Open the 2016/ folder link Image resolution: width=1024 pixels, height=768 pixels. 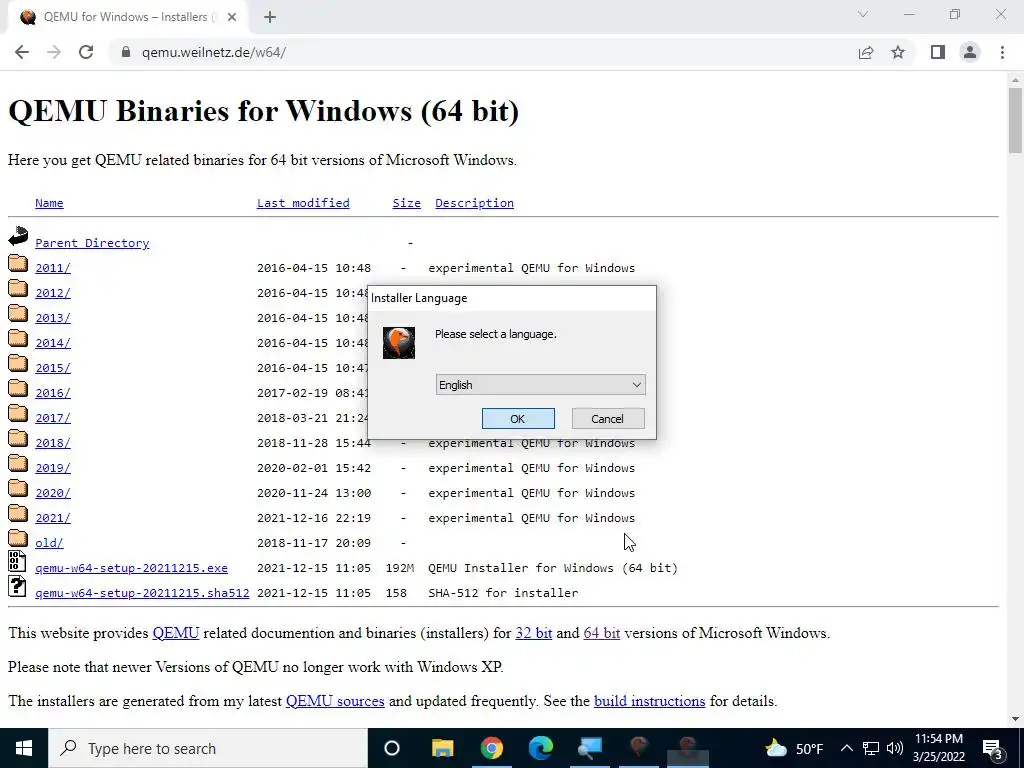tap(53, 393)
